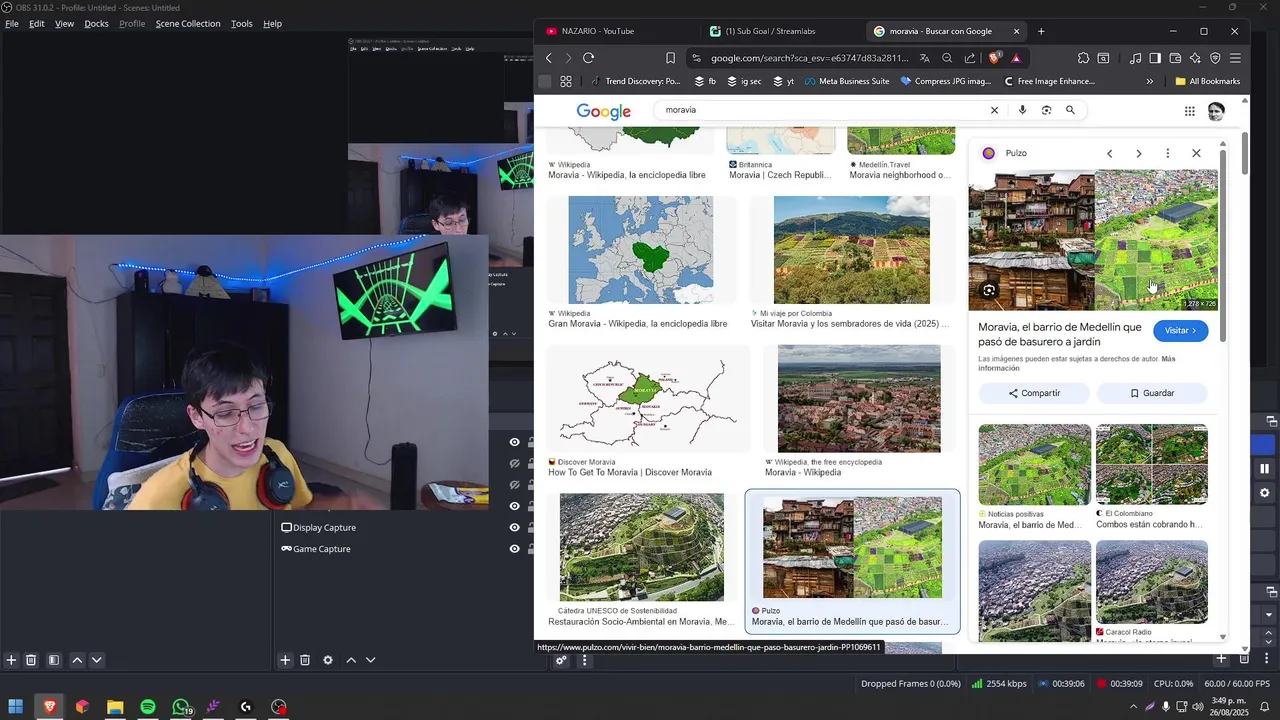Open OBS recording settings gear below pause
Screen dimensions: 1280x720
coord(1264,493)
